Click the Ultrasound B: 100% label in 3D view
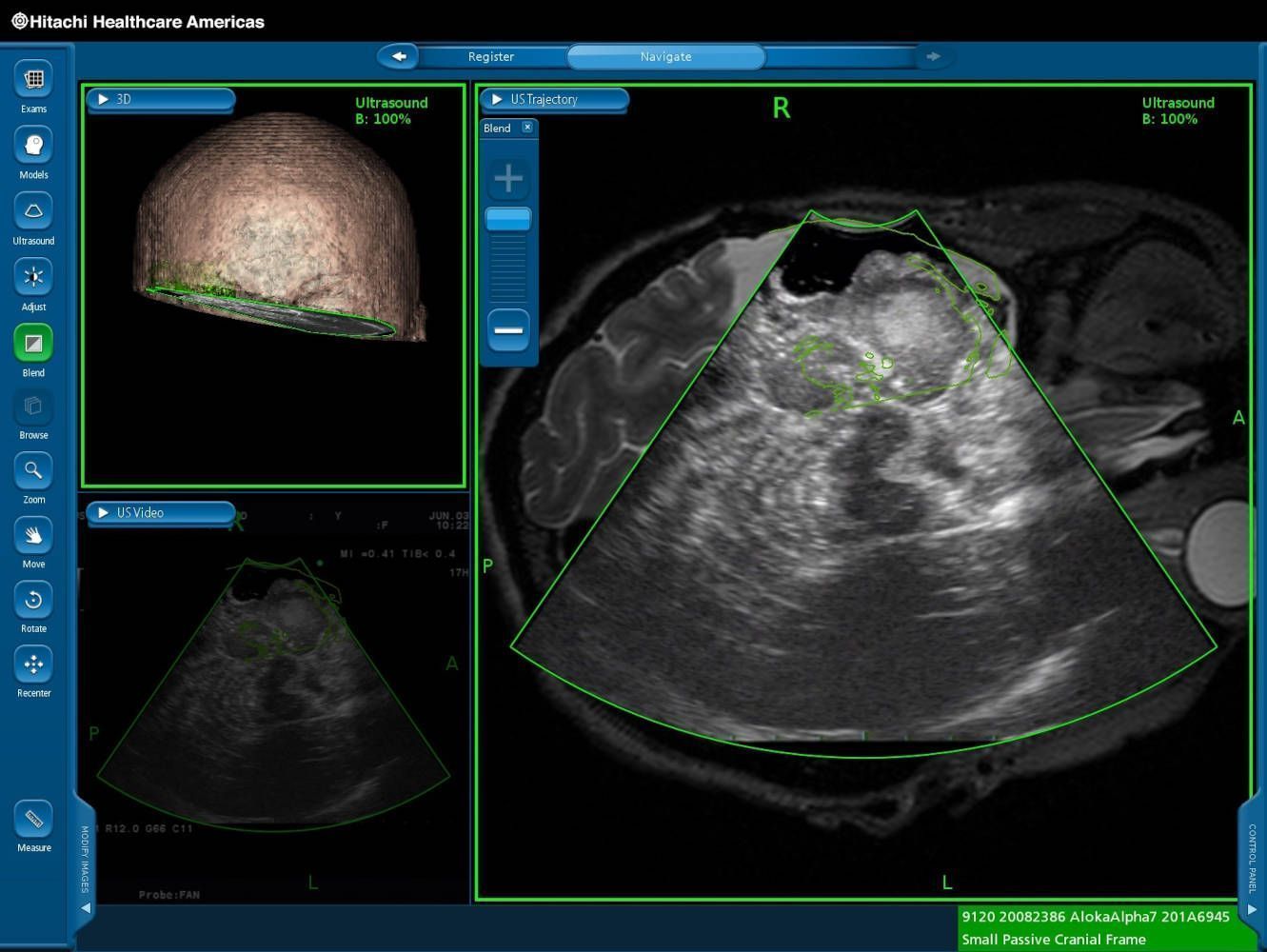1267x952 pixels. coord(391,110)
